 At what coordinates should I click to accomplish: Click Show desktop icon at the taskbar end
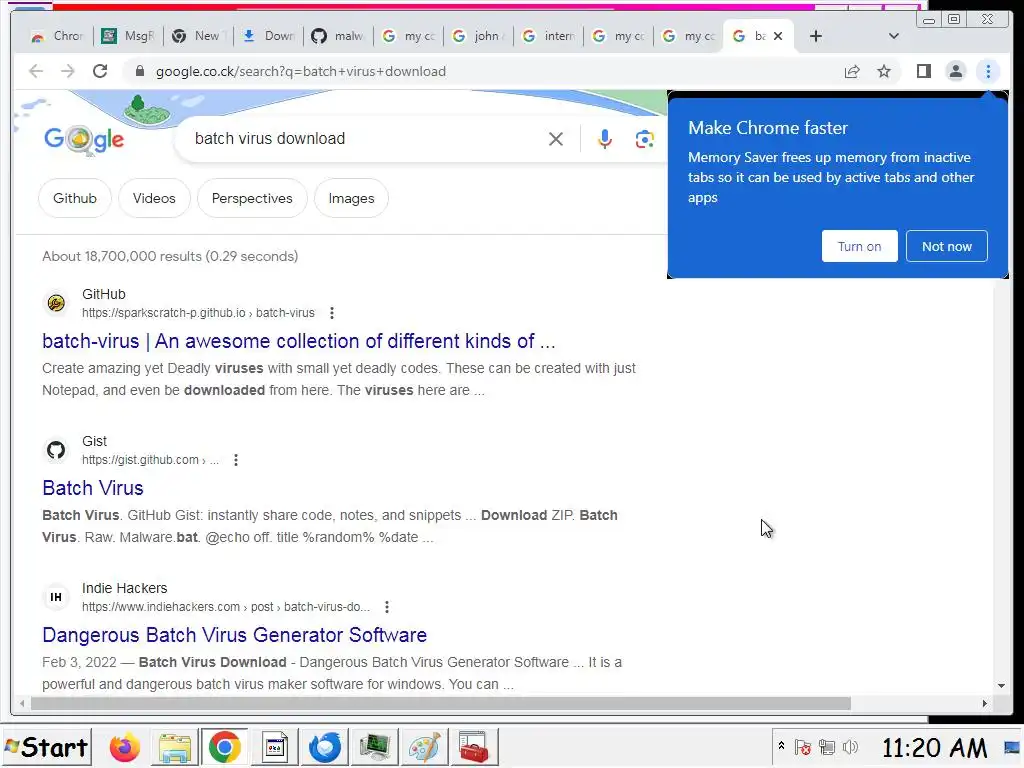pos(1012,747)
